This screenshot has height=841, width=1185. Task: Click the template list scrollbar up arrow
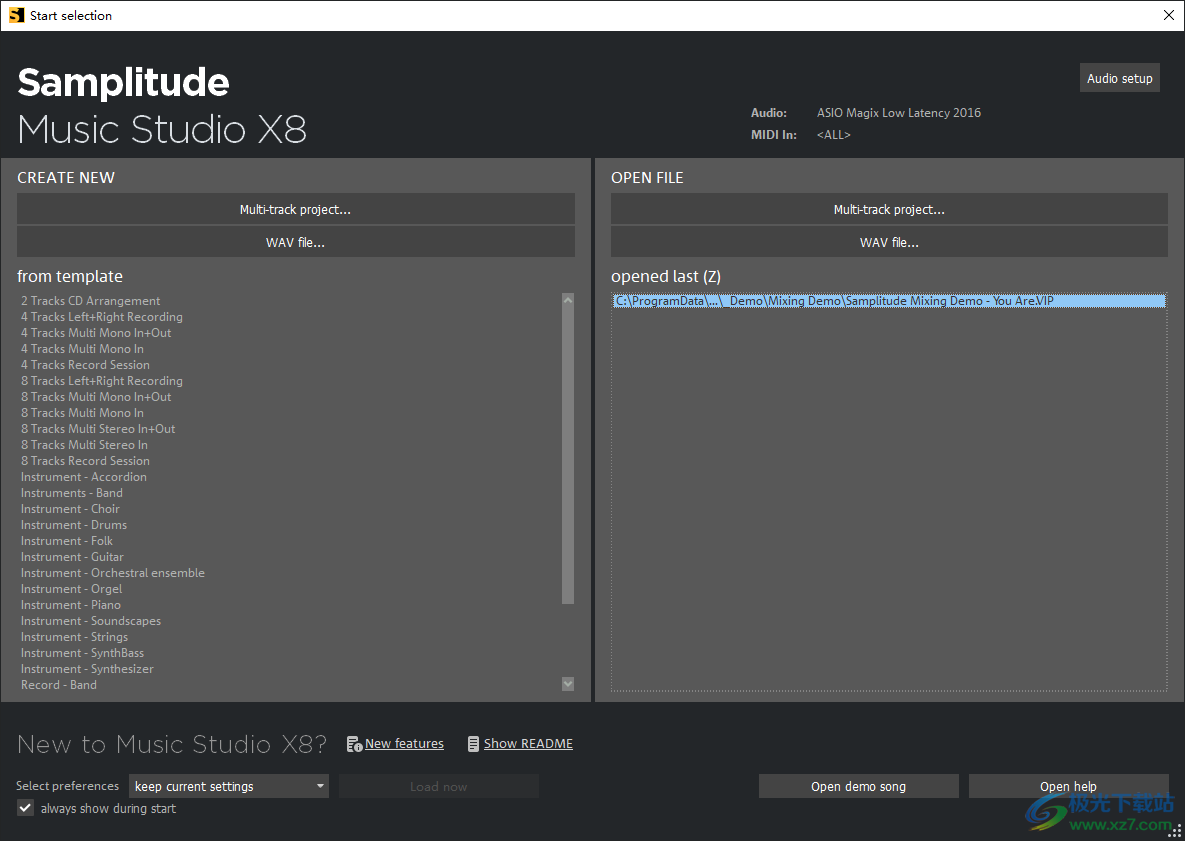568,299
